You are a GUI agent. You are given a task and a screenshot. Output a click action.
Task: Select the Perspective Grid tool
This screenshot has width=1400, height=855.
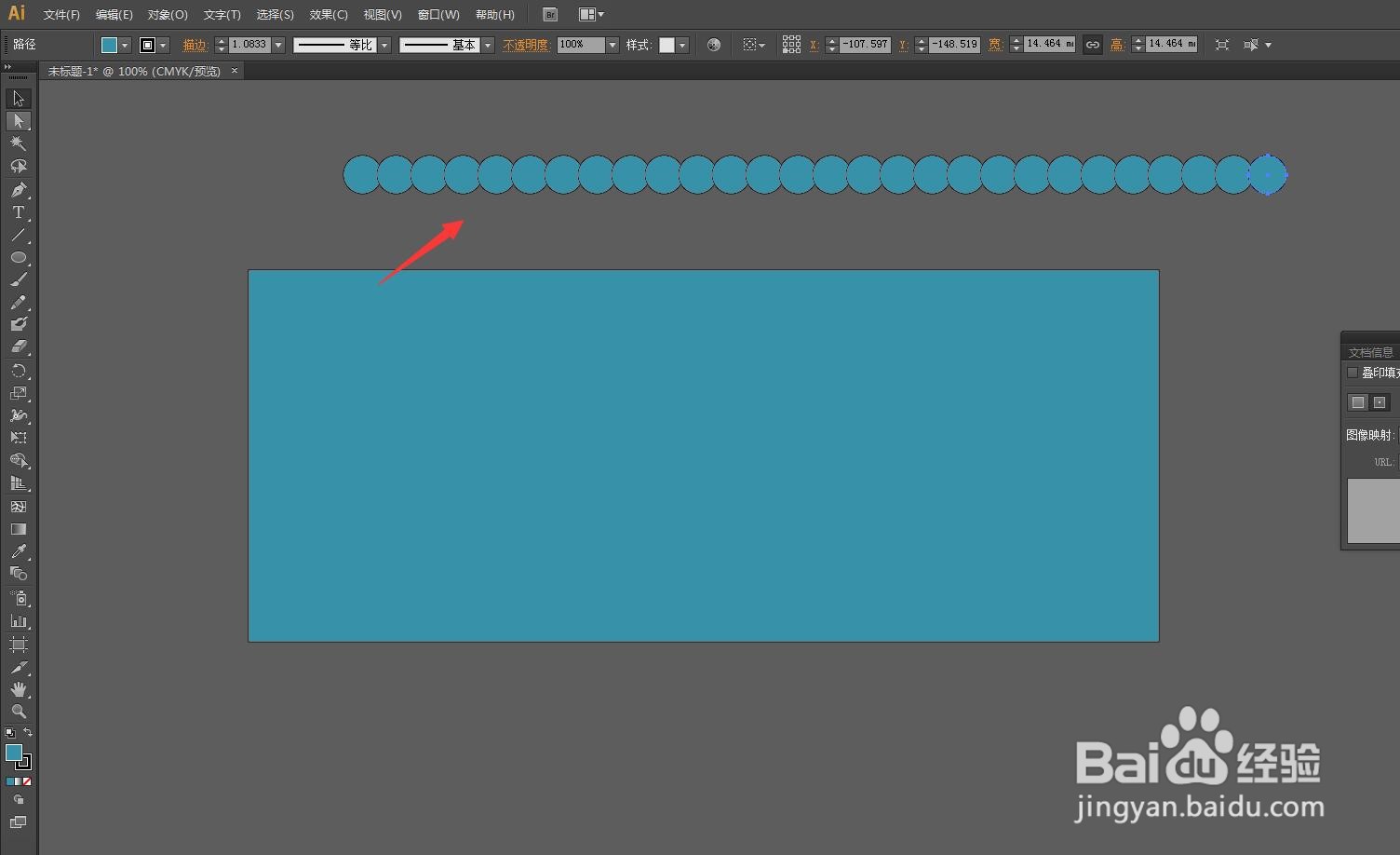(x=19, y=483)
